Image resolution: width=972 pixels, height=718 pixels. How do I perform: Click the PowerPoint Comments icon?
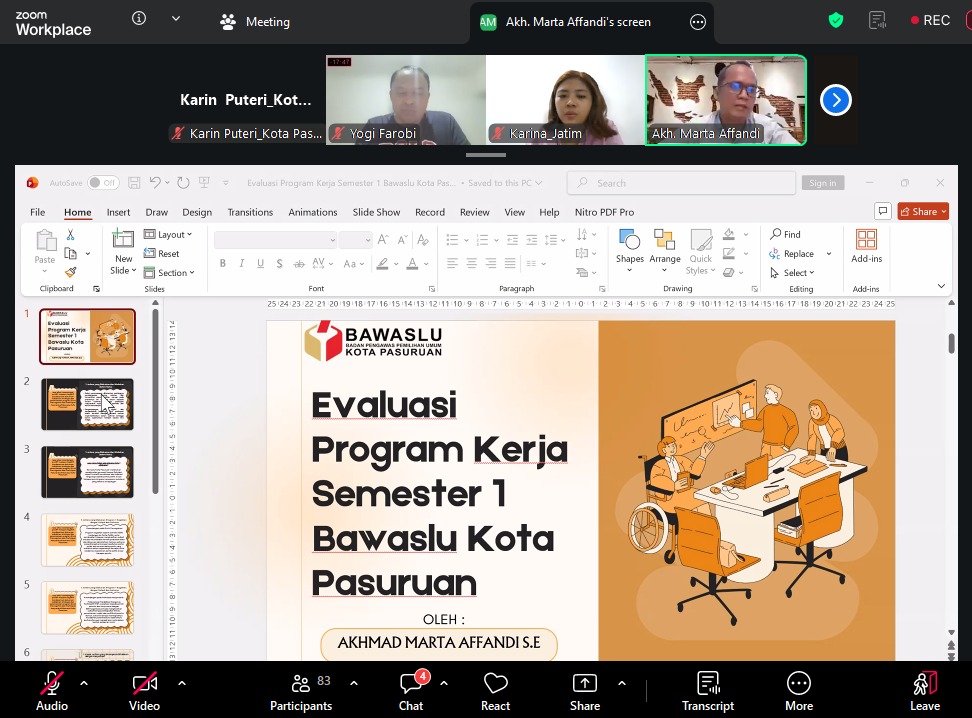[x=883, y=211]
